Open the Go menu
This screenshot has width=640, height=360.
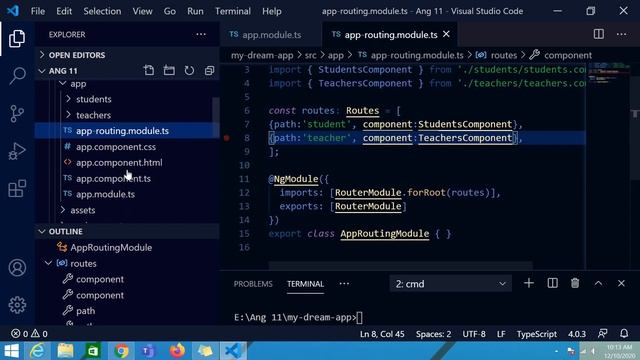pyautogui.click(x=169, y=11)
